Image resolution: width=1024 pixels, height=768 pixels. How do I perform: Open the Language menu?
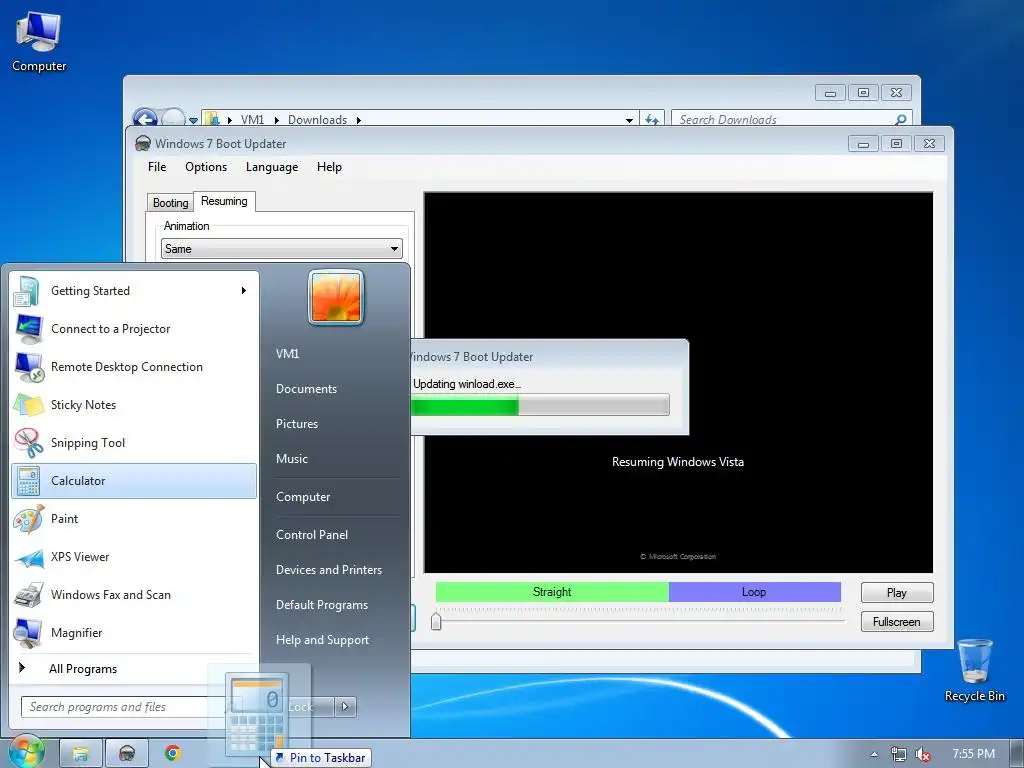(x=272, y=167)
